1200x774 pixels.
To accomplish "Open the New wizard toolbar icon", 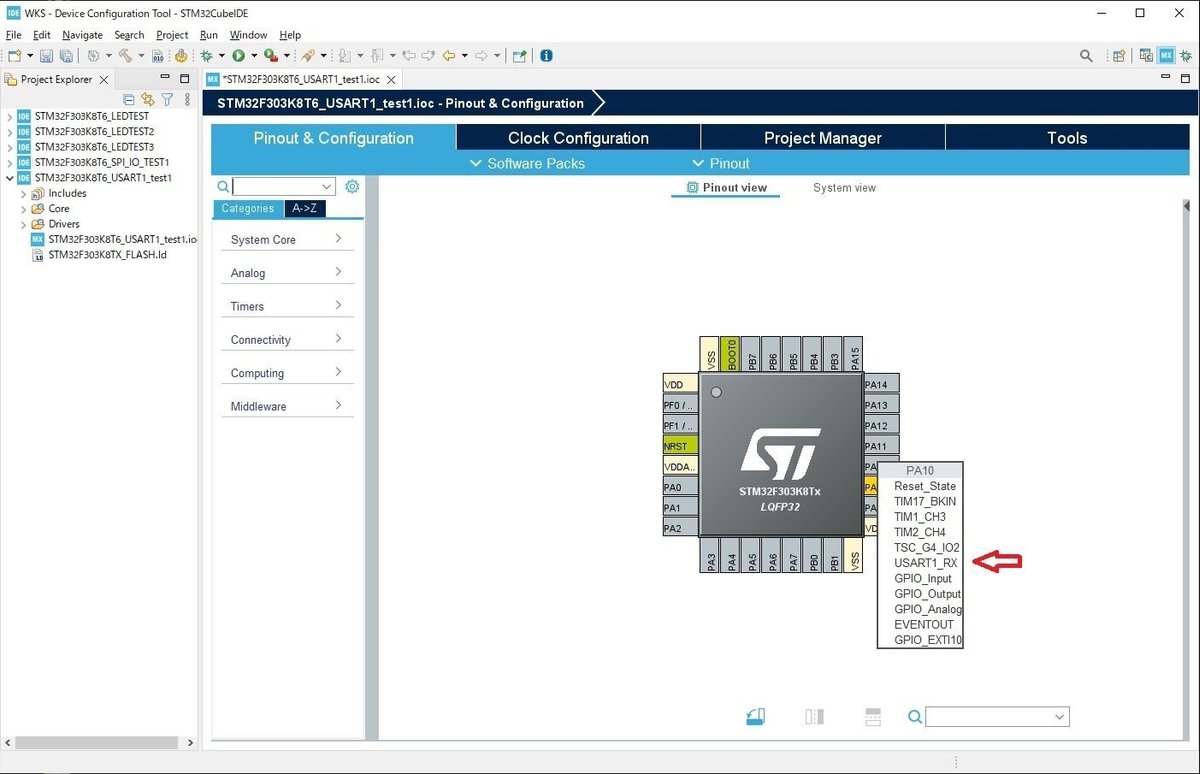I will click(15, 56).
